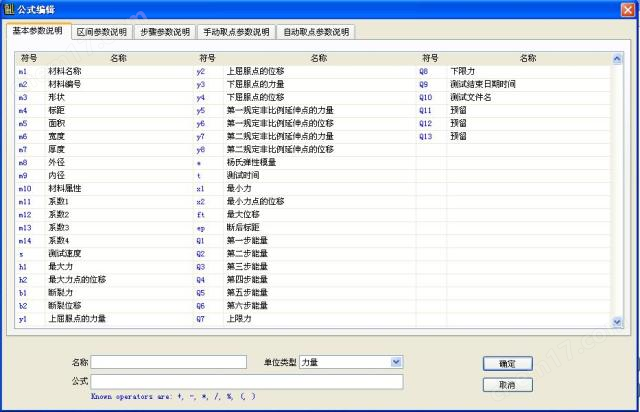Go to the 手动取点参数说明 tab
Image resolution: width=640 pixels, height=412 pixels.
coord(235,32)
